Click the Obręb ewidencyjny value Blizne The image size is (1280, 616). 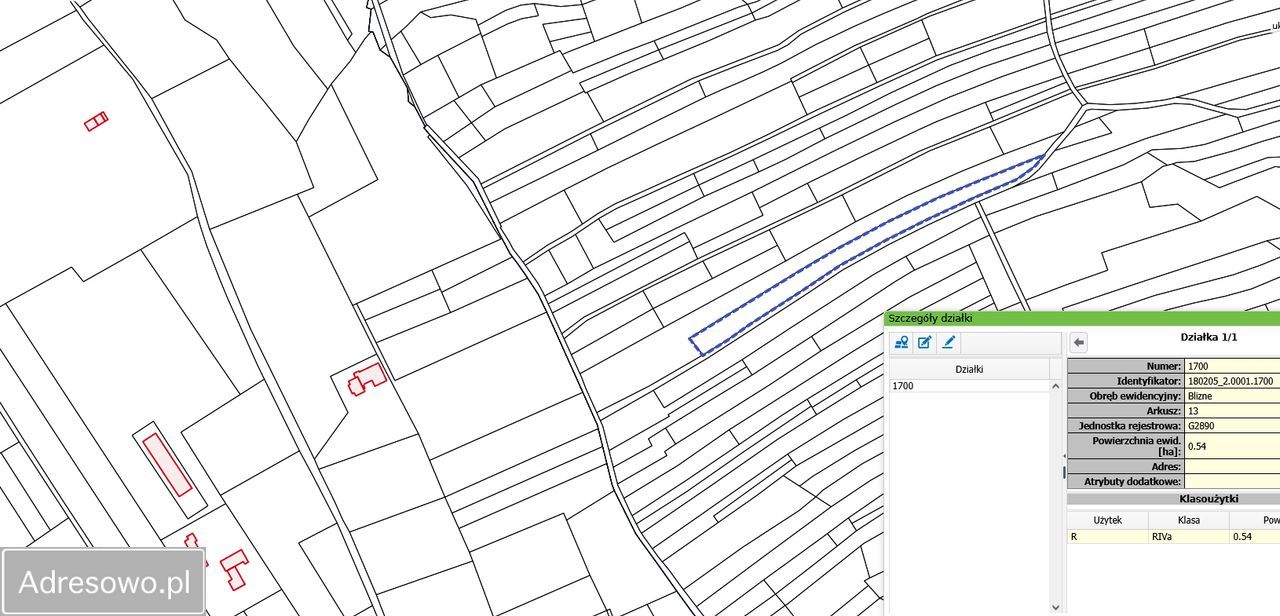point(1232,396)
